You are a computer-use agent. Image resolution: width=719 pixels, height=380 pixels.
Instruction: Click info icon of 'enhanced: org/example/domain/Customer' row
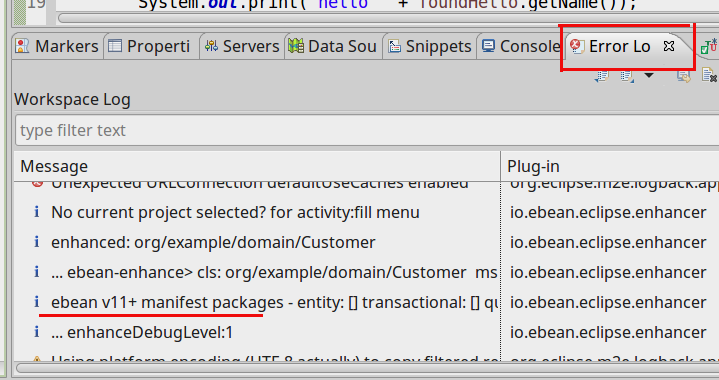(37, 242)
